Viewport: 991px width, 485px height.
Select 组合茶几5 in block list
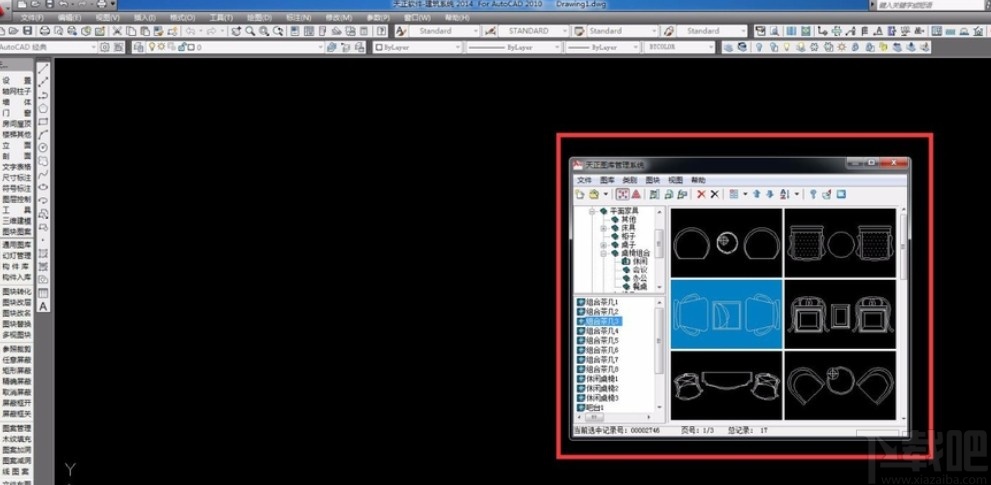click(602, 341)
